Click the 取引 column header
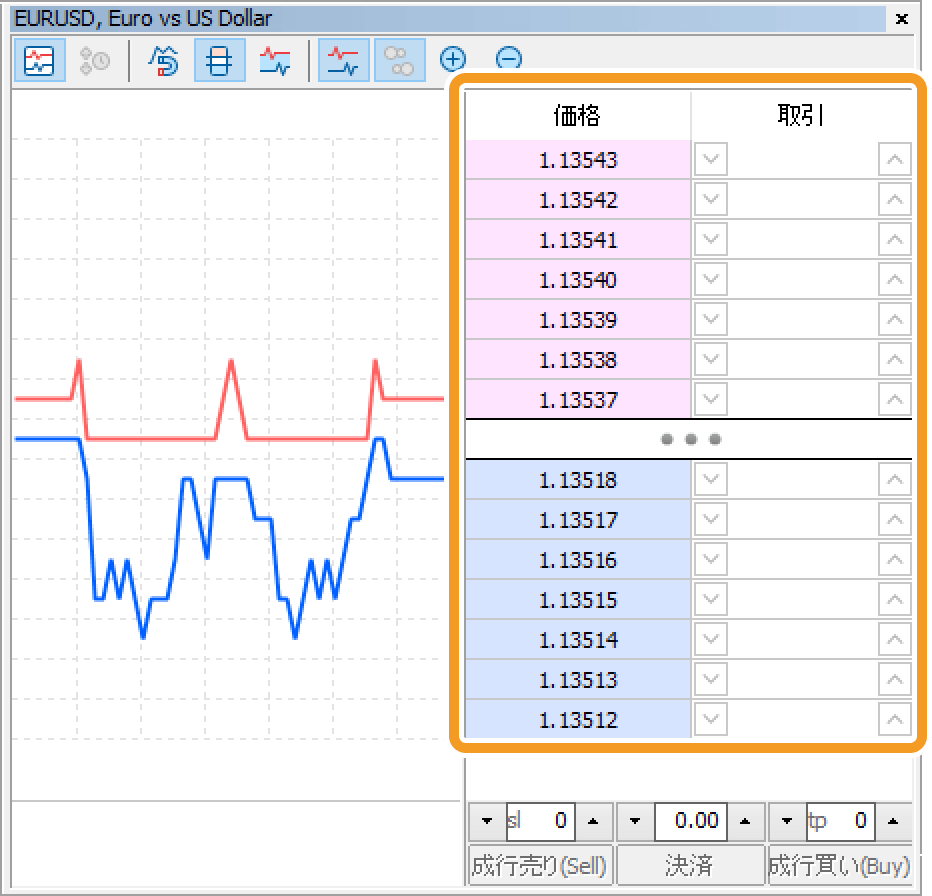The height and width of the screenshot is (896, 932). point(801,115)
